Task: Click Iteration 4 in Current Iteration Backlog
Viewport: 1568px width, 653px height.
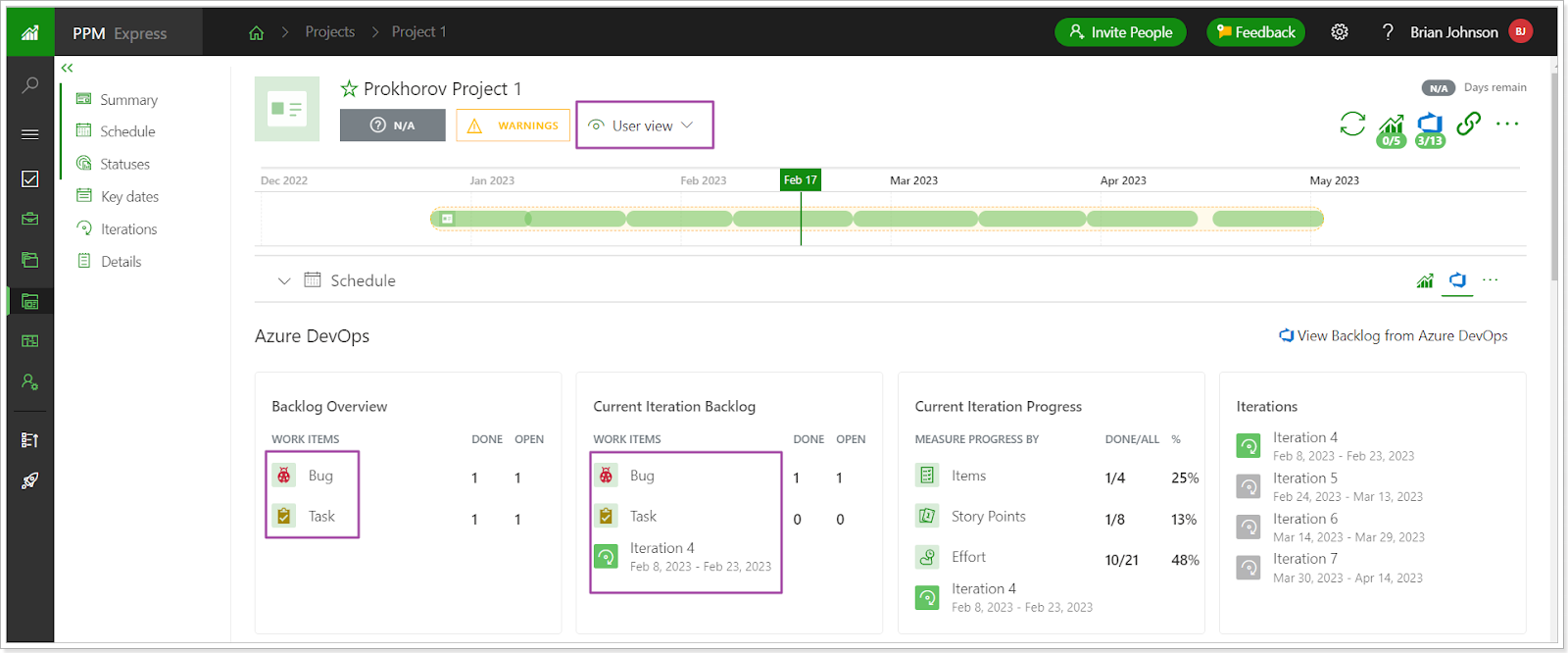Action: (x=683, y=557)
